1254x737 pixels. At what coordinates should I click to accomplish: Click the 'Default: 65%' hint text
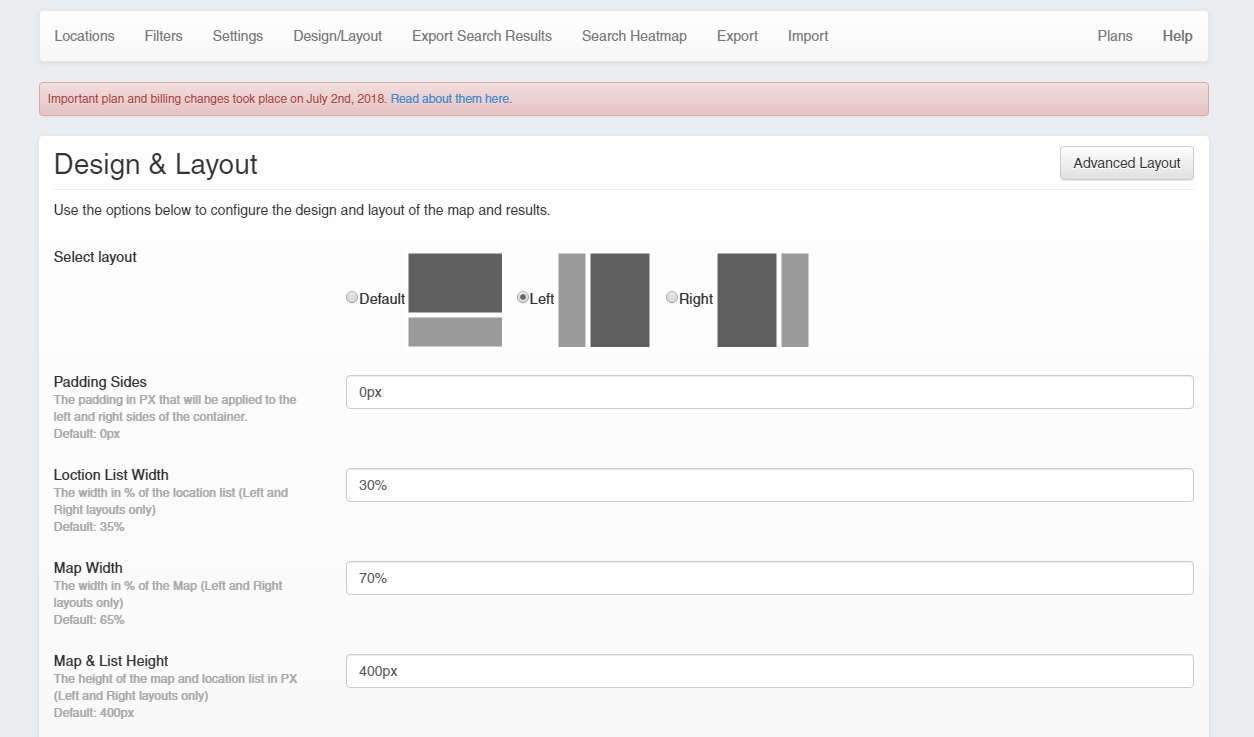tap(89, 620)
